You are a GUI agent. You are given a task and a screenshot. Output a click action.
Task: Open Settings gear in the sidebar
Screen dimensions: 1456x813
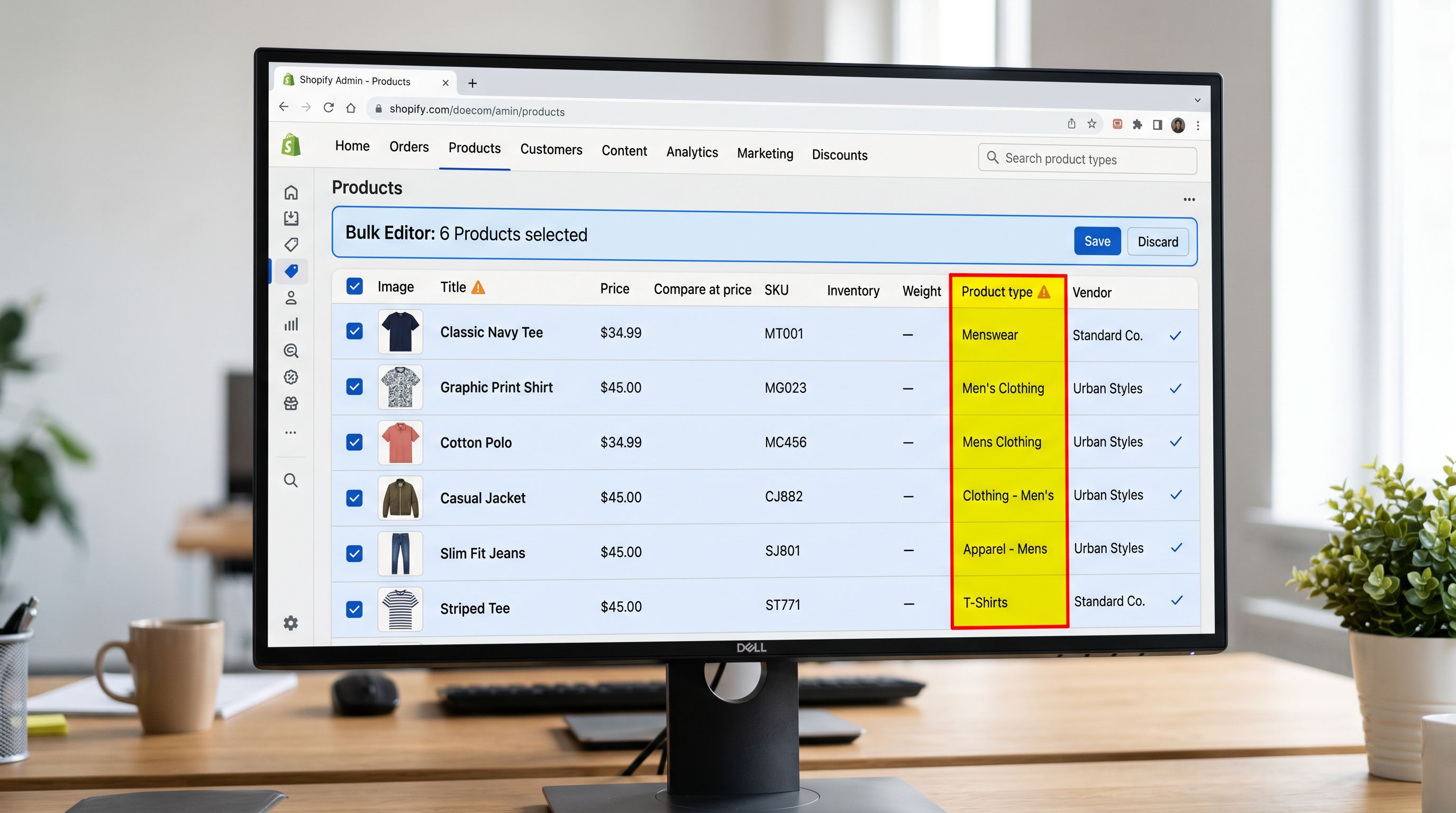pos(290,623)
